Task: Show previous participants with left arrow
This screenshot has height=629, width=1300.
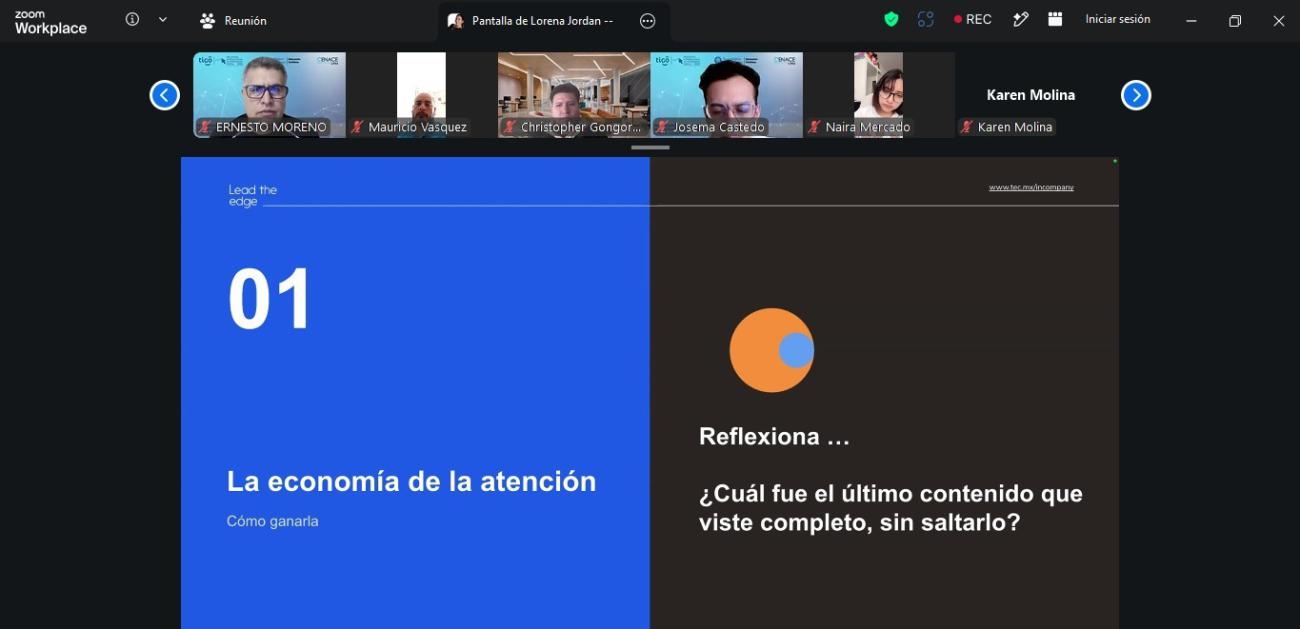Action: tap(164, 95)
